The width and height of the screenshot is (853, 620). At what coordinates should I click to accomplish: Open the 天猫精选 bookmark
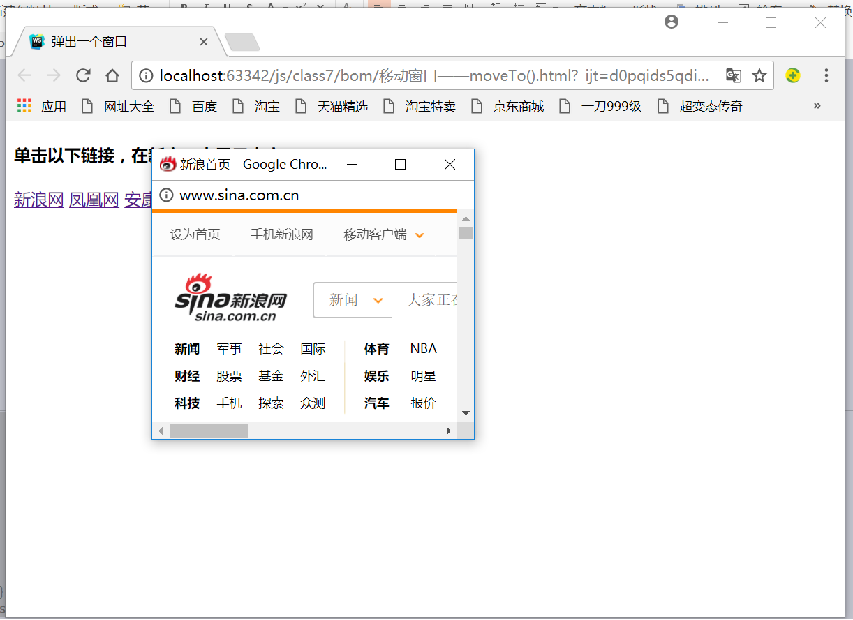332,106
